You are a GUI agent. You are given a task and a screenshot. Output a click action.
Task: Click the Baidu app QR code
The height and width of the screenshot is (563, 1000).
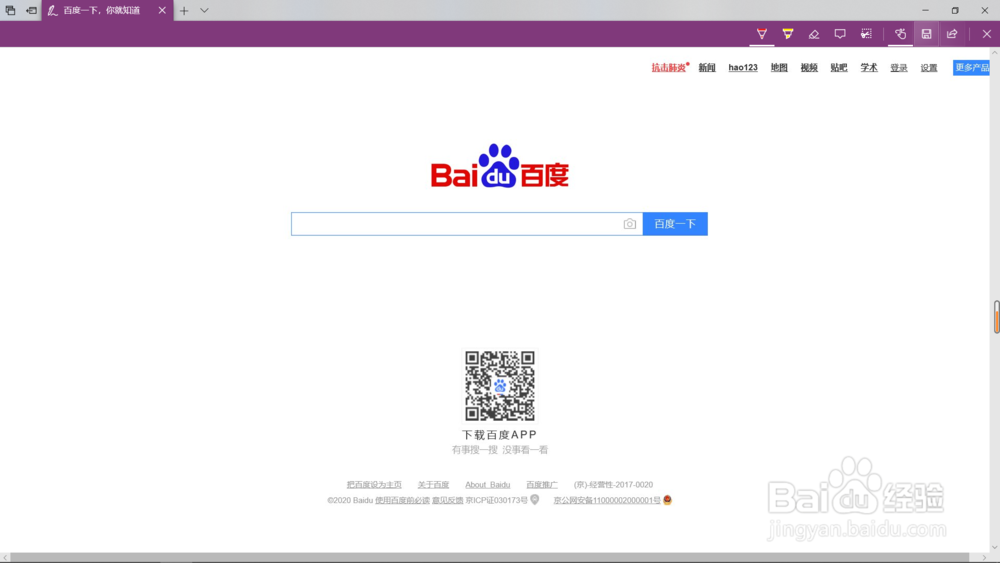point(499,386)
